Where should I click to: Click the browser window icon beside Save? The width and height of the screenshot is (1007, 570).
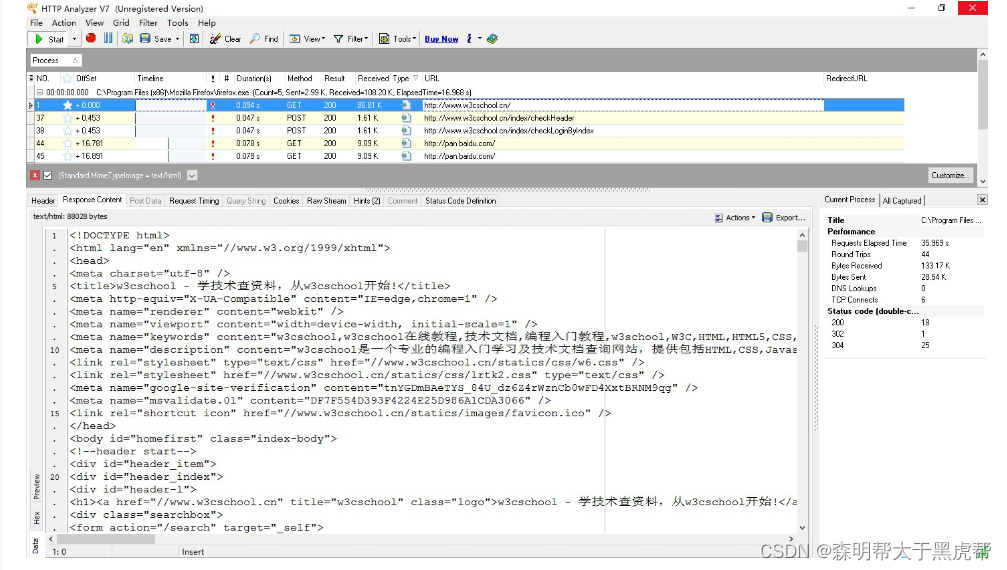point(194,39)
